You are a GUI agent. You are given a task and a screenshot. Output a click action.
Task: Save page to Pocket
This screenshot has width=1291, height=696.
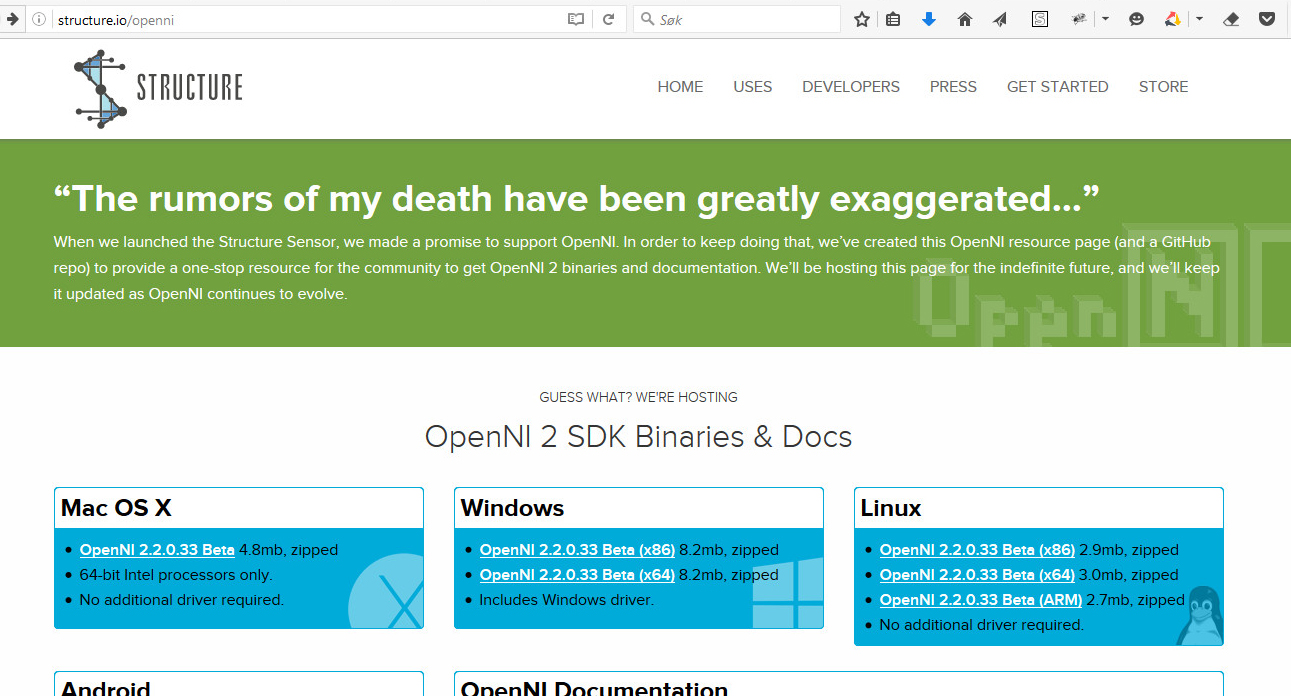click(x=1267, y=19)
